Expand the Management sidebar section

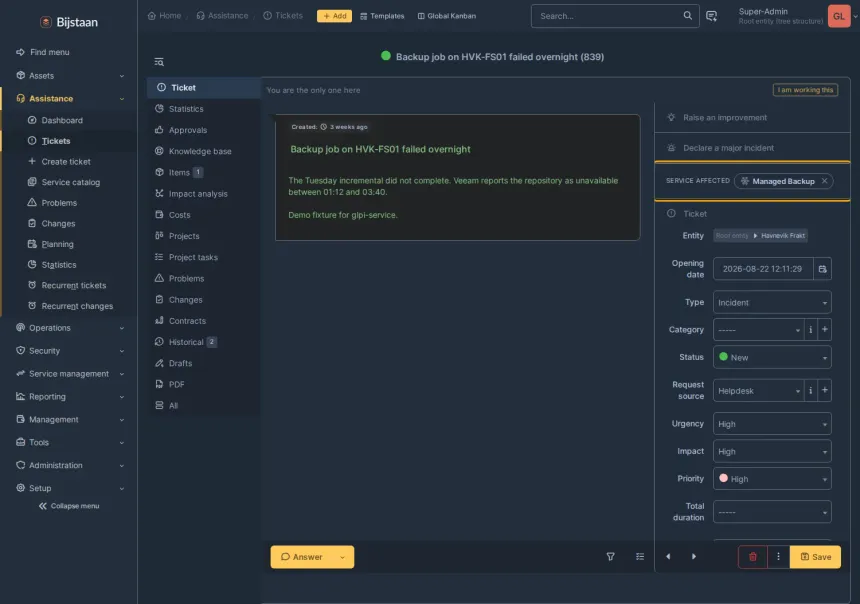coord(70,419)
